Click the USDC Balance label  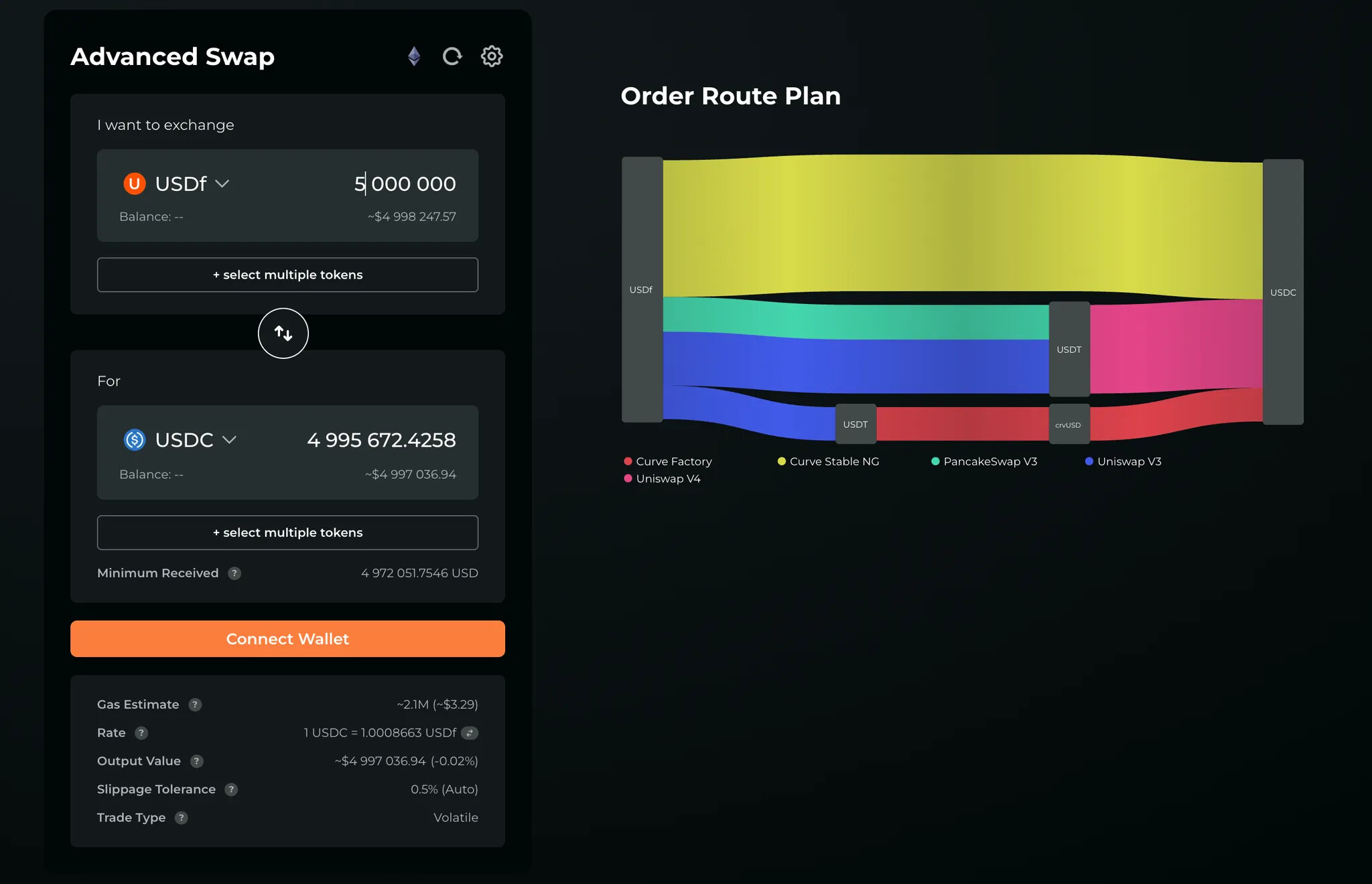tap(151, 475)
